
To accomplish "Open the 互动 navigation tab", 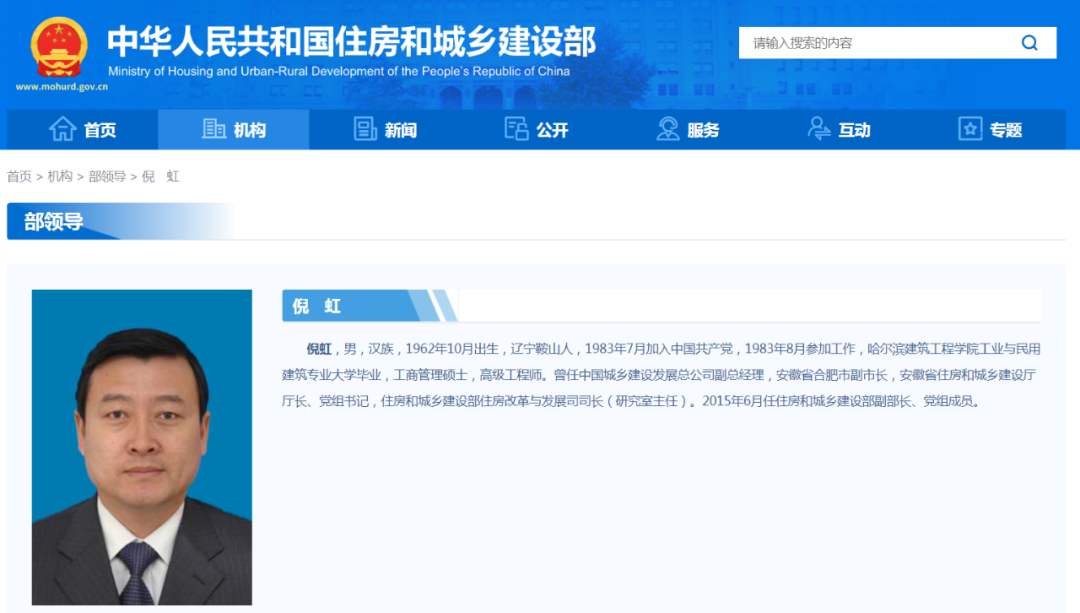I will 839,129.
